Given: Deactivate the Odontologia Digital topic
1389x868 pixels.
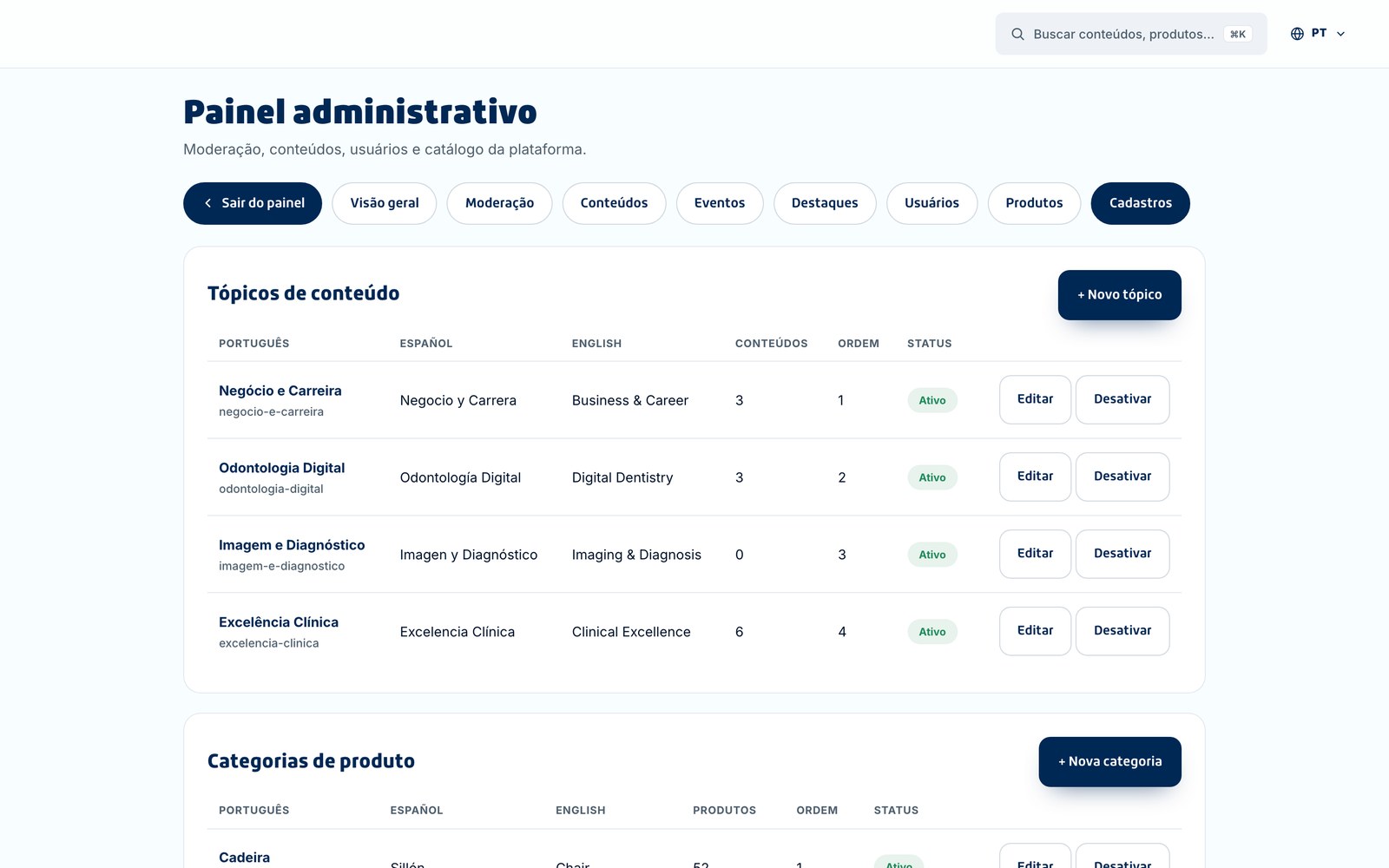Looking at the screenshot, I should pyautogui.click(x=1122, y=477).
